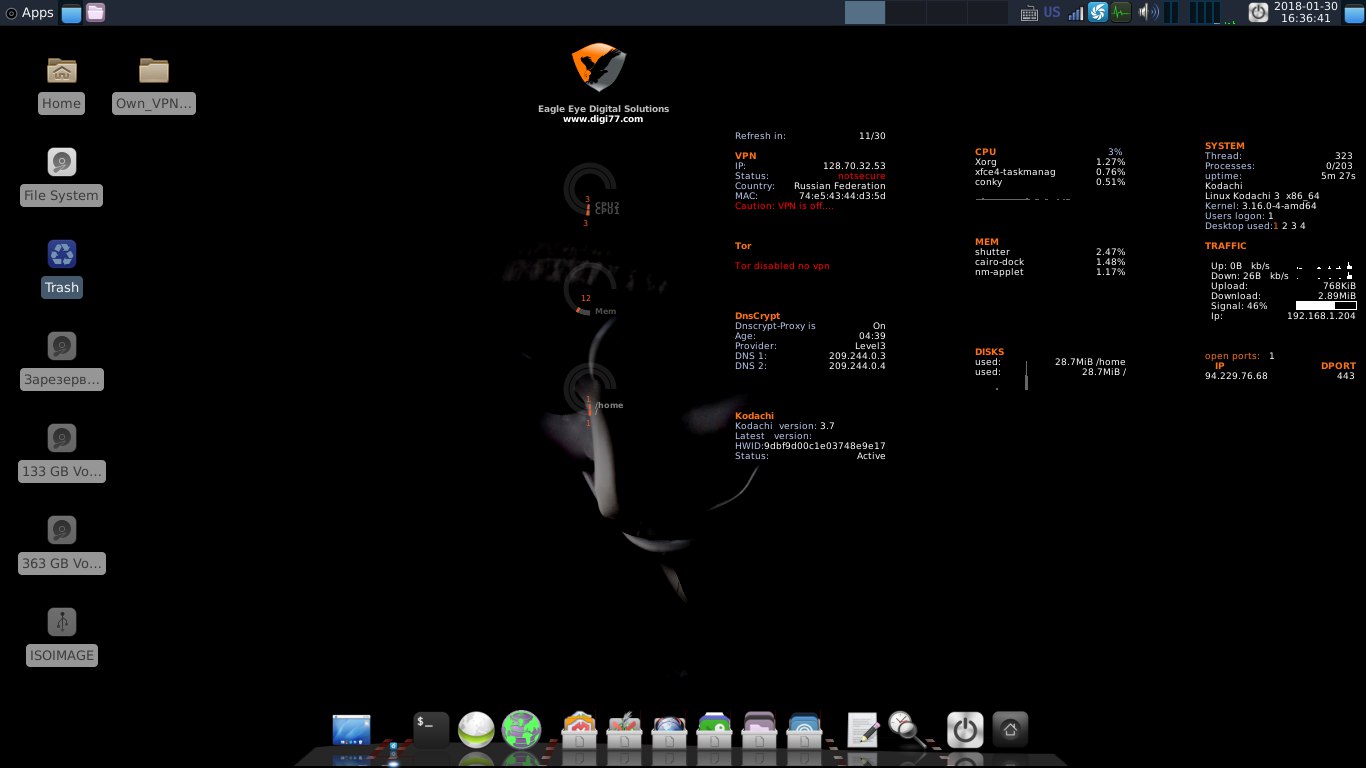Click the 'Kernel: 3.16.0-4-amd64' line
The image size is (1366, 768).
pos(1260,206)
